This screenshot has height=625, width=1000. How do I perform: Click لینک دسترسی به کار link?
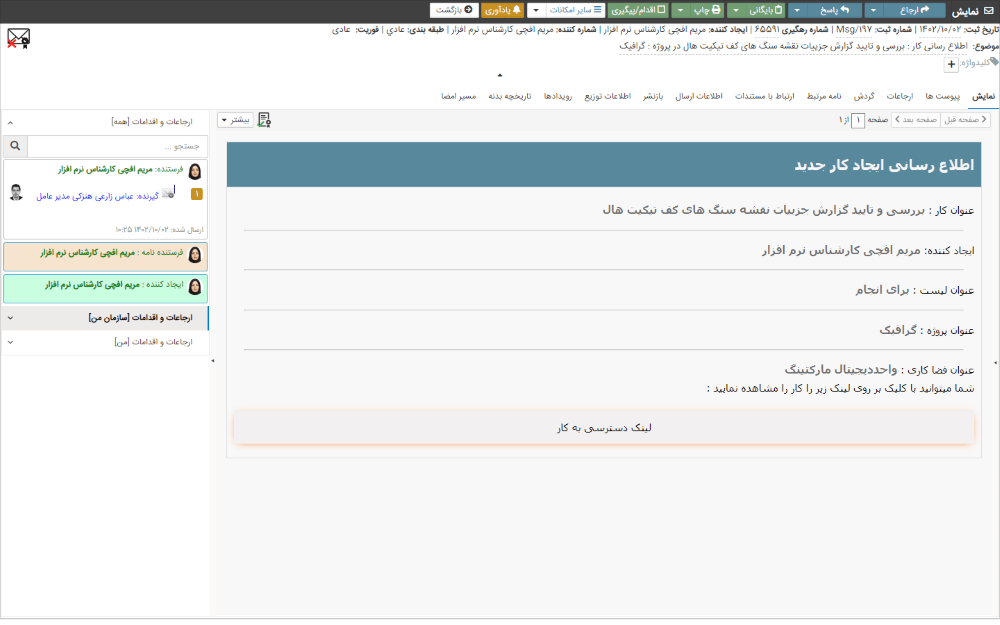point(603,427)
